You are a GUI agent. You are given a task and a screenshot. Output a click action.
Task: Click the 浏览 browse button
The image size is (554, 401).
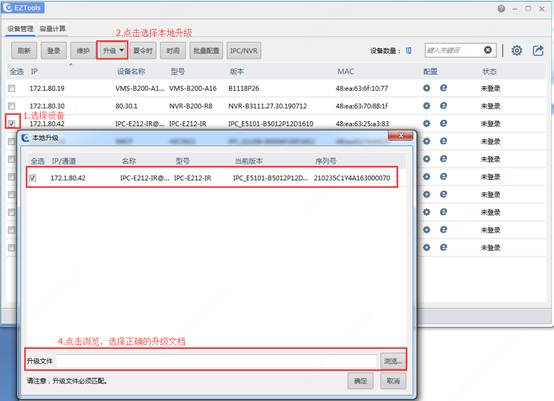pos(393,361)
